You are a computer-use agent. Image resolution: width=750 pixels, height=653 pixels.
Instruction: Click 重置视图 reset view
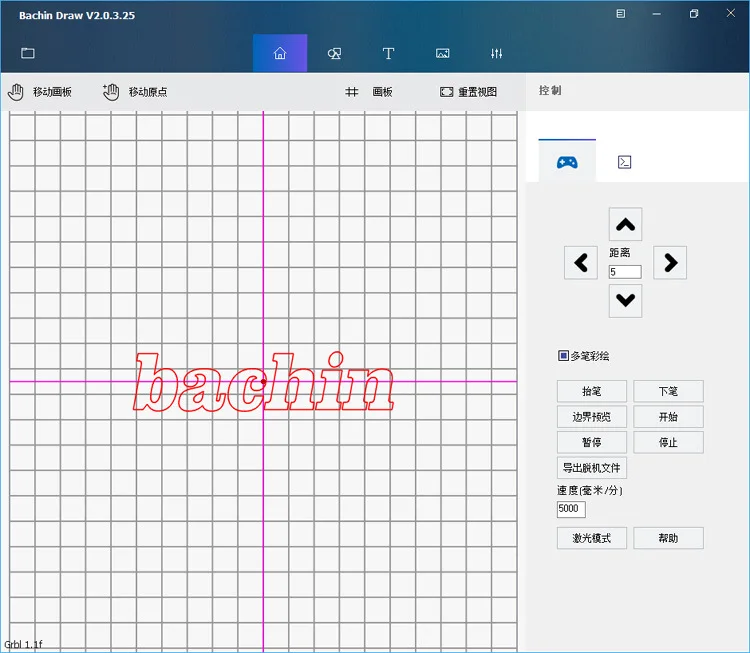468,92
